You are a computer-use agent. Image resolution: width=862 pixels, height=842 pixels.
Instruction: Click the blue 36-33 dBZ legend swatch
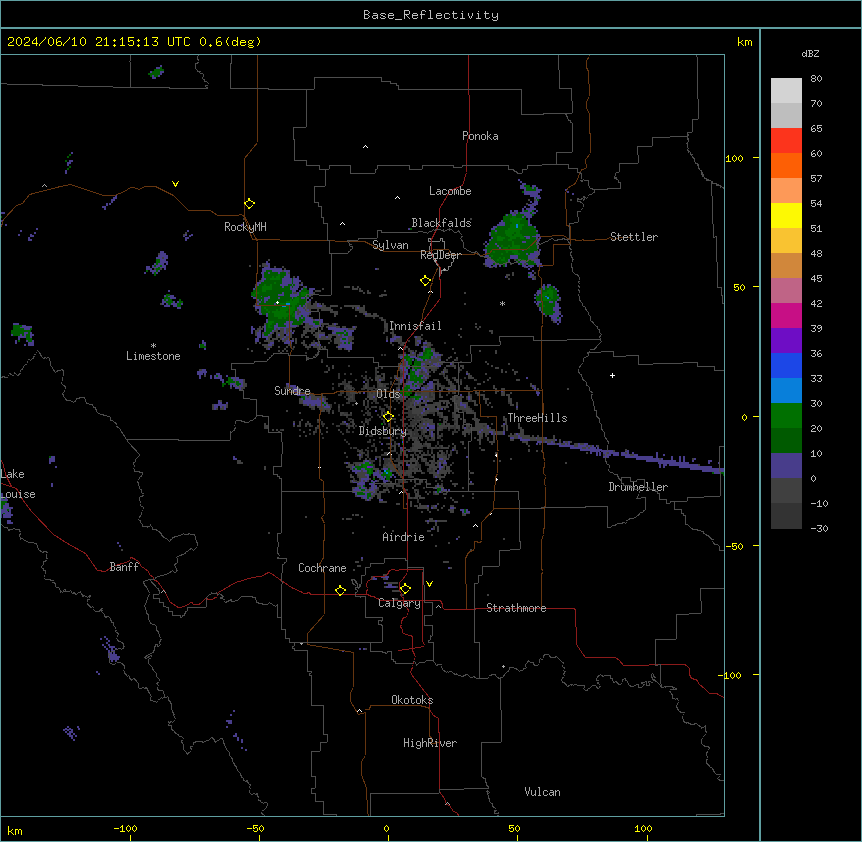[x=786, y=365]
